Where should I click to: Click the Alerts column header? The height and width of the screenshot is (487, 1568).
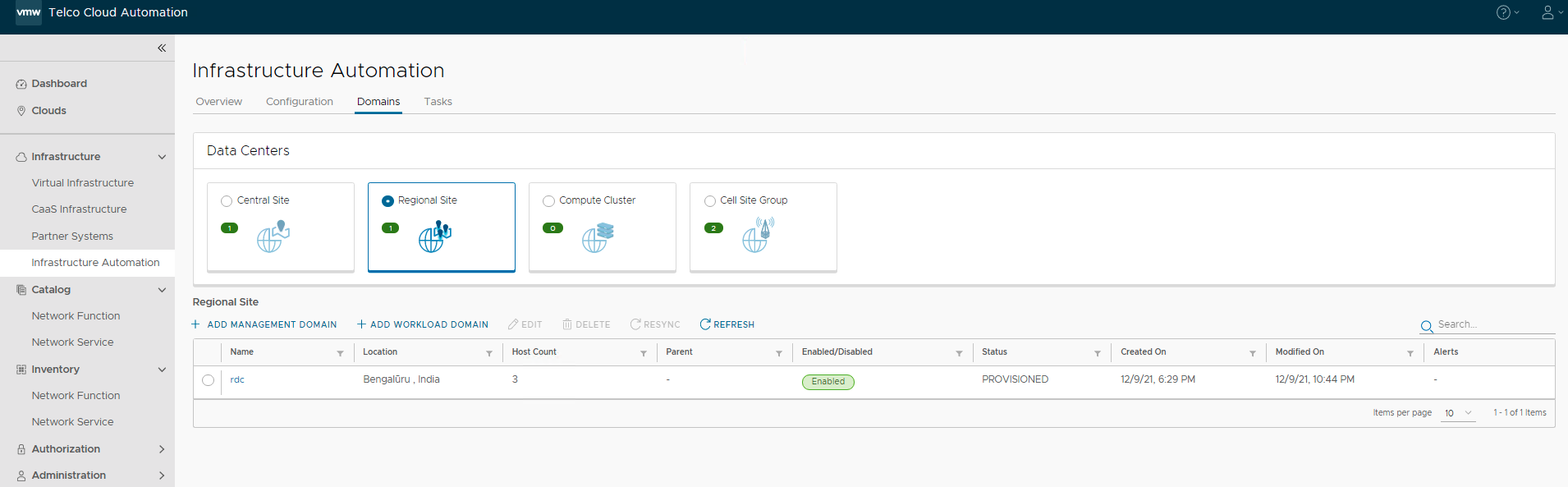(1446, 352)
